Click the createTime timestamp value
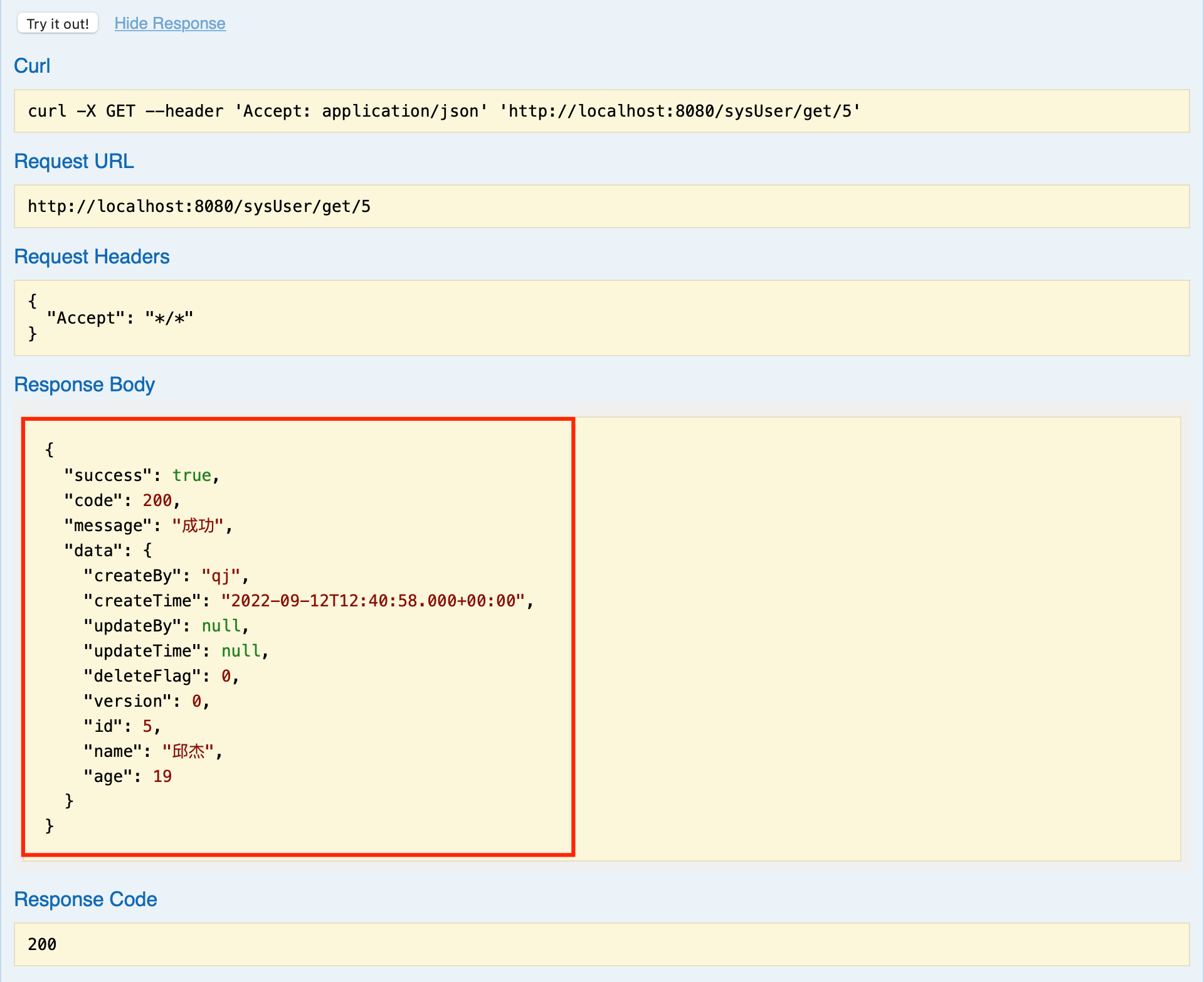Image resolution: width=1204 pixels, height=982 pixels. pyautogui.click(x=372, y=601)
